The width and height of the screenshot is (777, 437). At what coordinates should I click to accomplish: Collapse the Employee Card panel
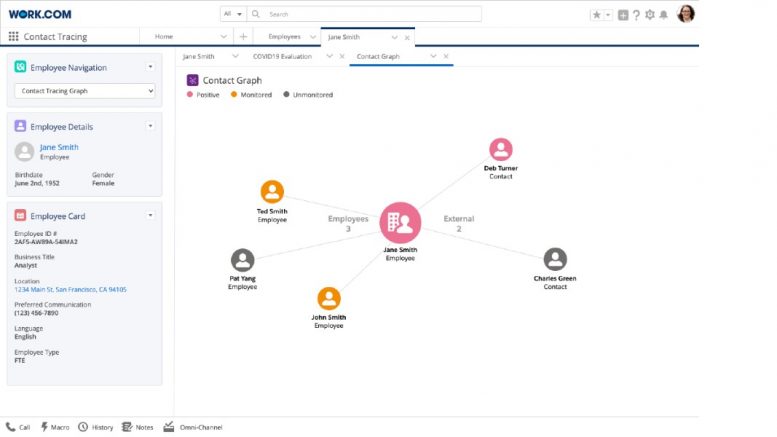click(150, 215)
